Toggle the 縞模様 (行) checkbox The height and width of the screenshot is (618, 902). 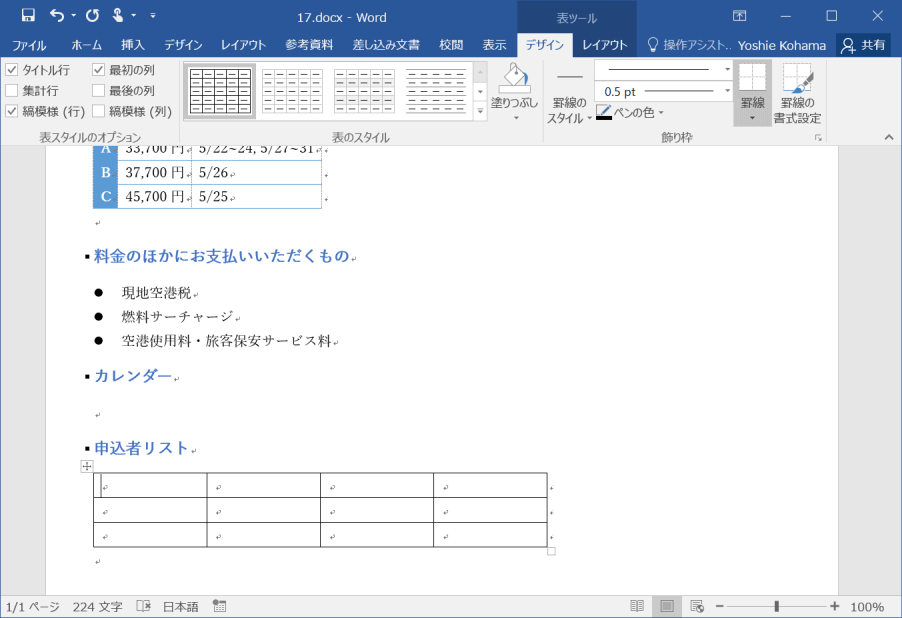coord(12,111)
